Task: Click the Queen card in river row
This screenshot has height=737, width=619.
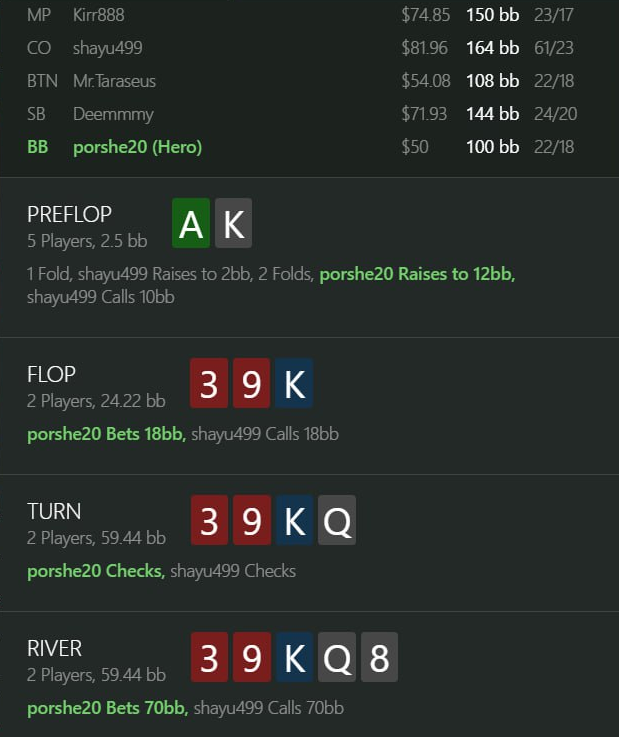Action: pos(337,657)
